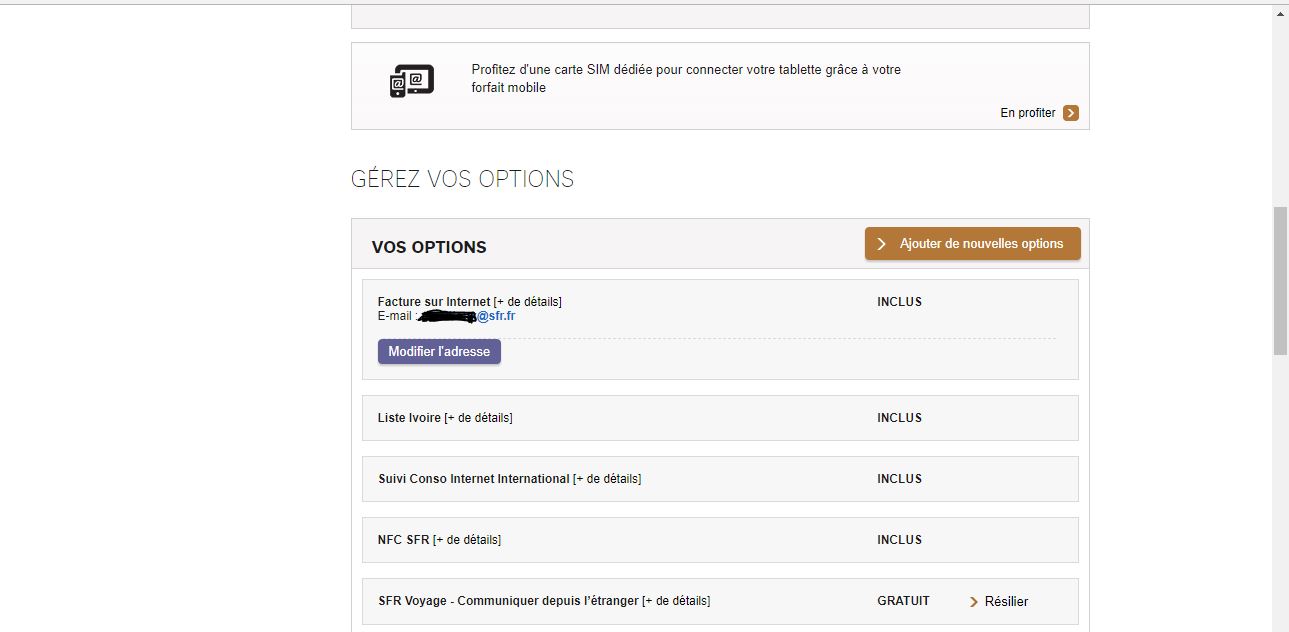This screenshot has width=1289, height=632.
Task: Expand Suivi Conso Internet International details
Action: coord(608,478)
